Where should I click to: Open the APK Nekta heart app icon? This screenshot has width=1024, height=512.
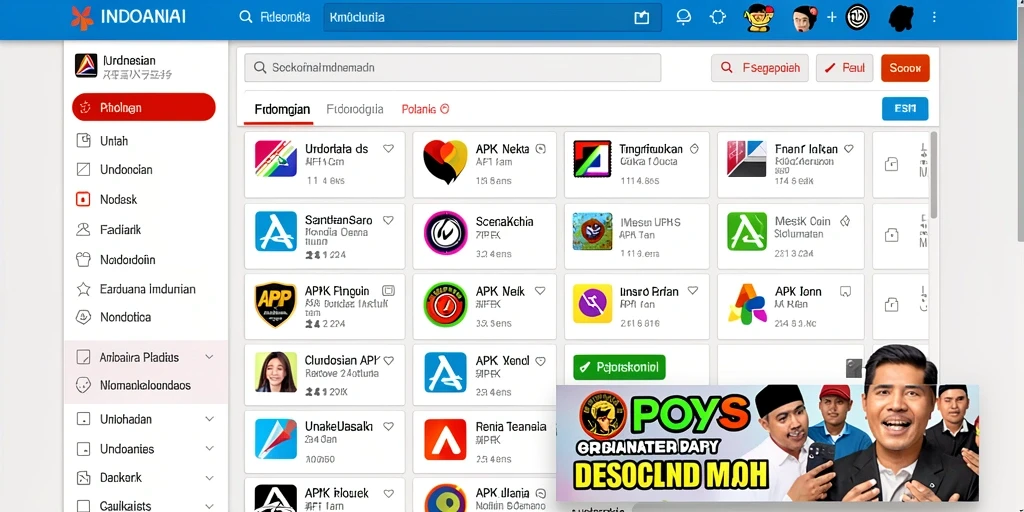pyautogui.click(x=445, y=162)
